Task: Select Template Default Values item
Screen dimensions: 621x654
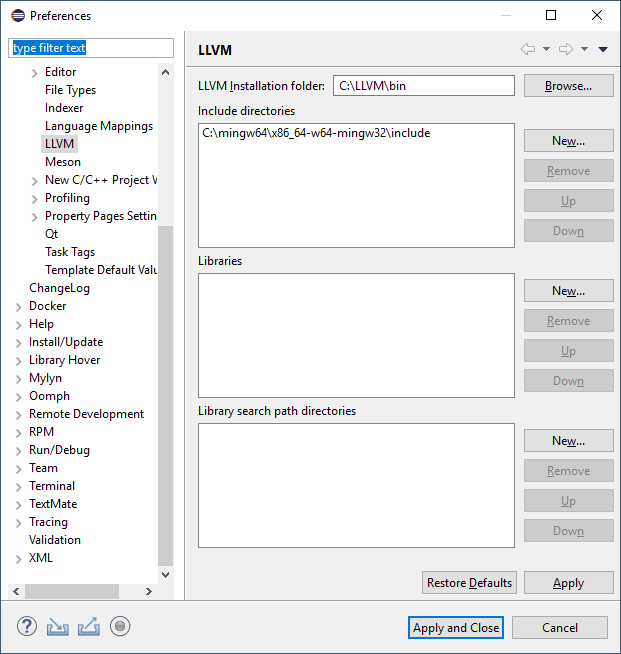Action: click(x=101, y=269)
